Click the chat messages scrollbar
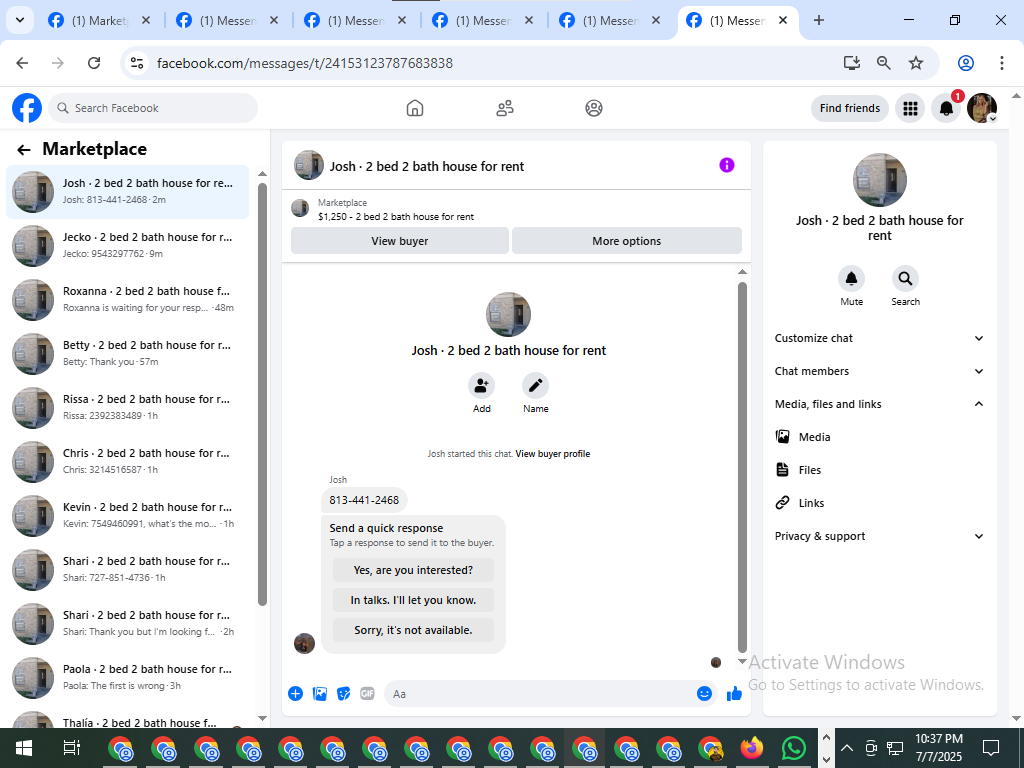This screenshot has height=768, width=1024. pos(742,467)
